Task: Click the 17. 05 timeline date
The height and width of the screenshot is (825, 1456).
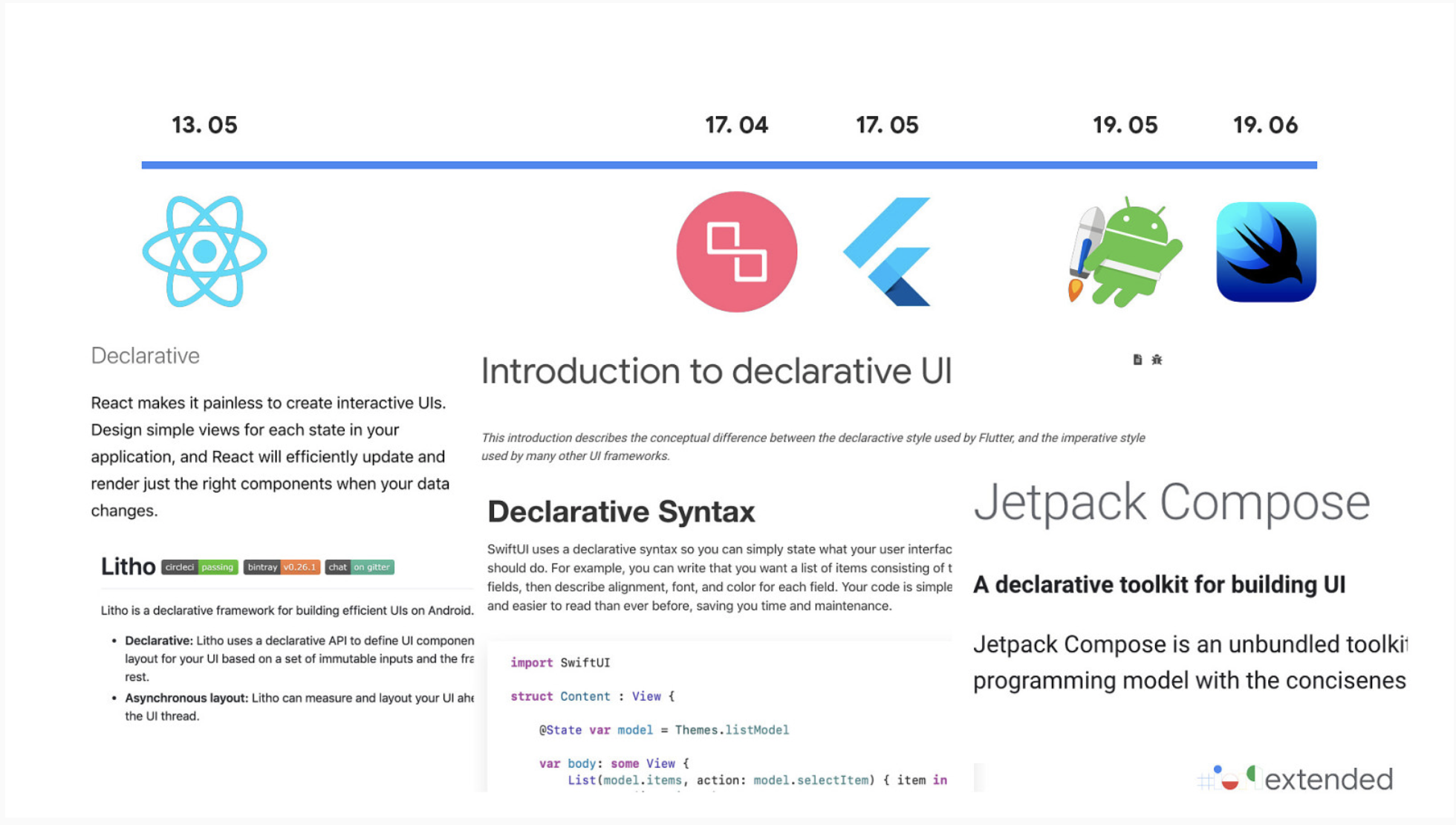Action: [x=887, y=125]
